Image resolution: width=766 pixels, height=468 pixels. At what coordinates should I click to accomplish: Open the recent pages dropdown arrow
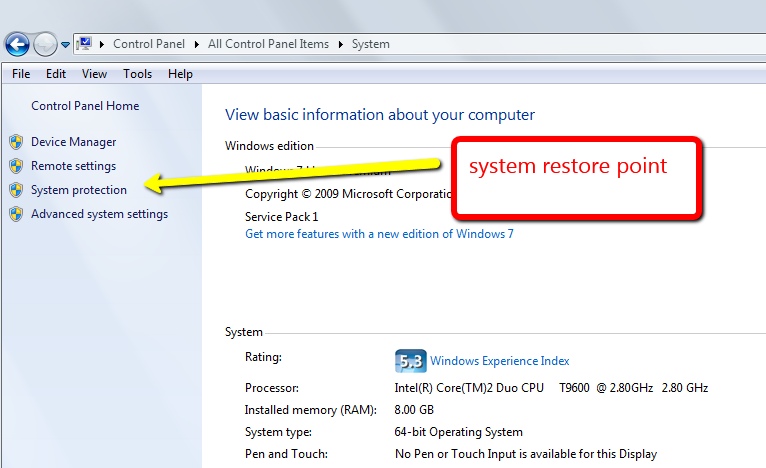(x=66, y=45)
